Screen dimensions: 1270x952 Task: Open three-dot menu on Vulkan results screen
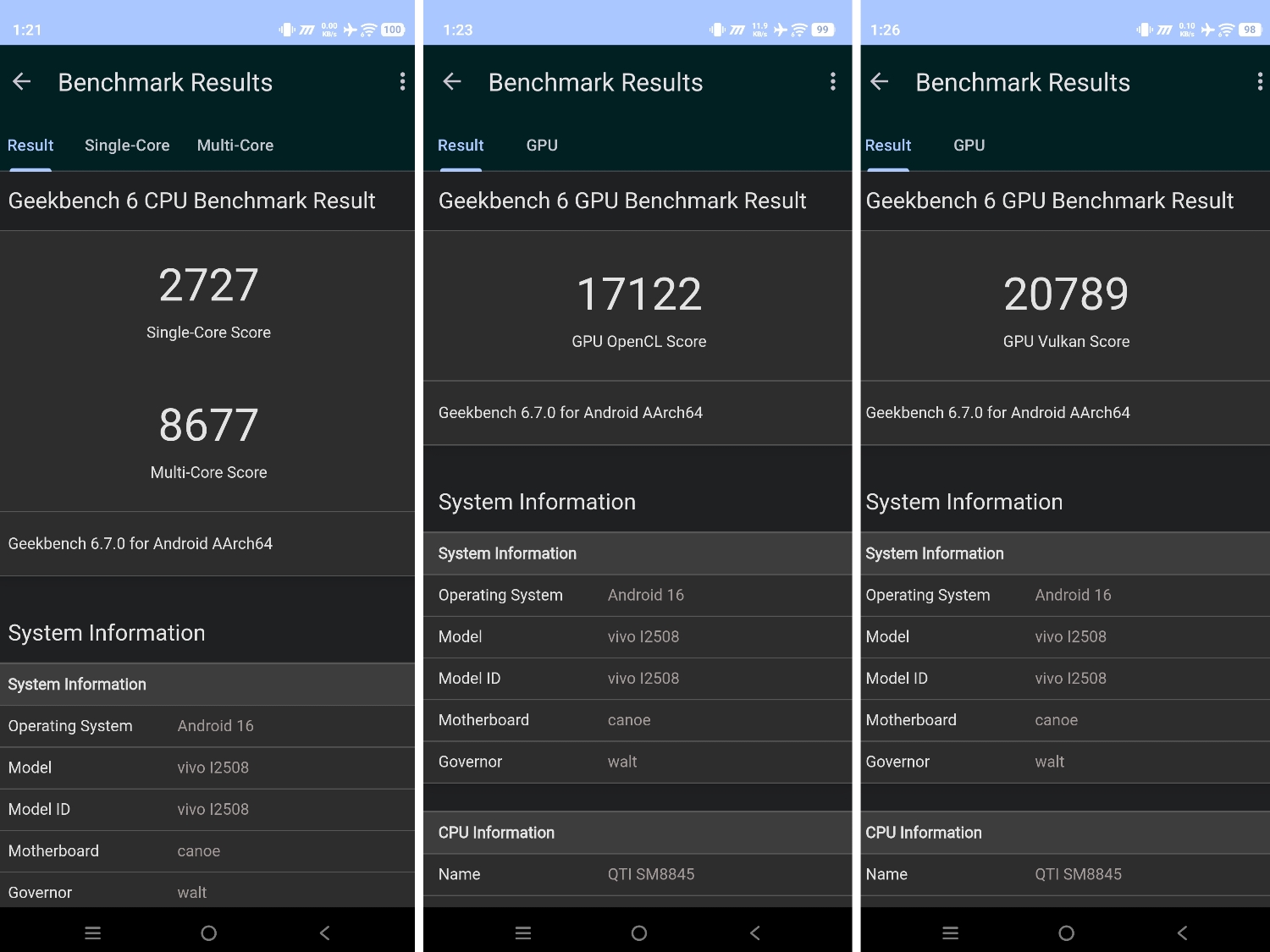point(1259,82)
